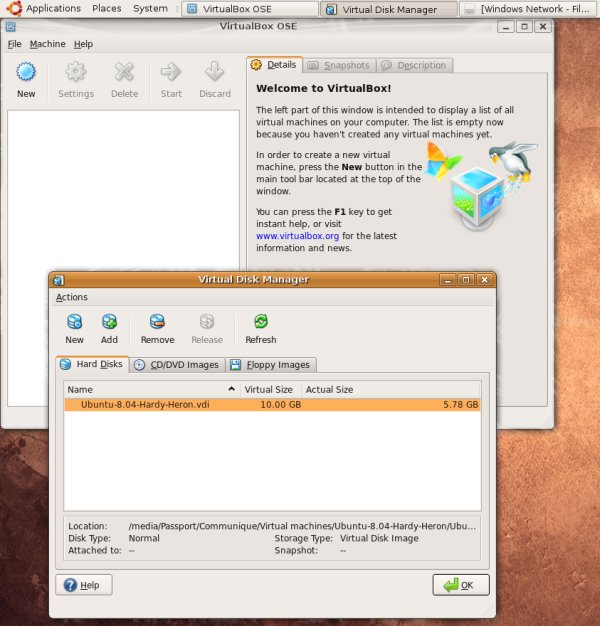Select the Details tab
The width and height of the screenshot is (600, 626).
click(274, 65)
